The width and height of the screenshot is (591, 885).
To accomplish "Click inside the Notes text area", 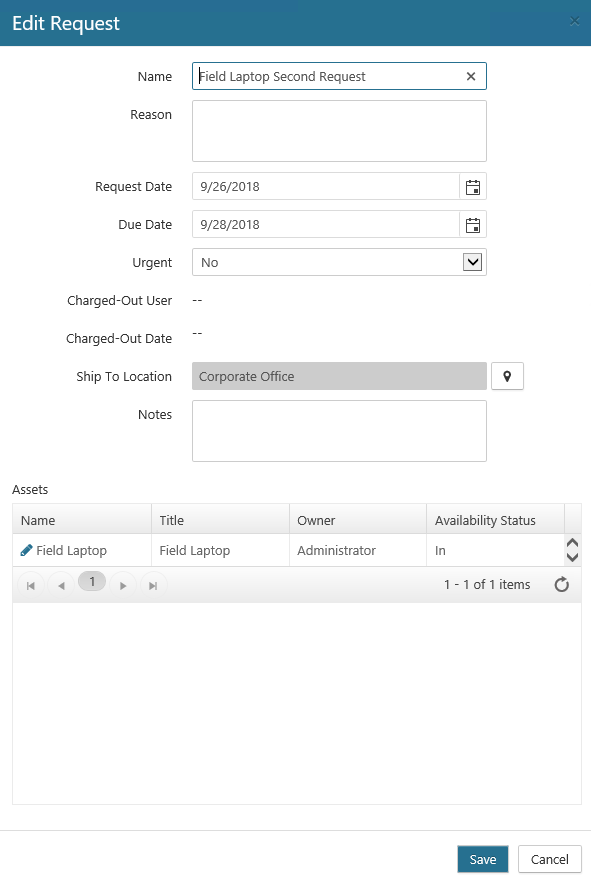I will [338, 430].
